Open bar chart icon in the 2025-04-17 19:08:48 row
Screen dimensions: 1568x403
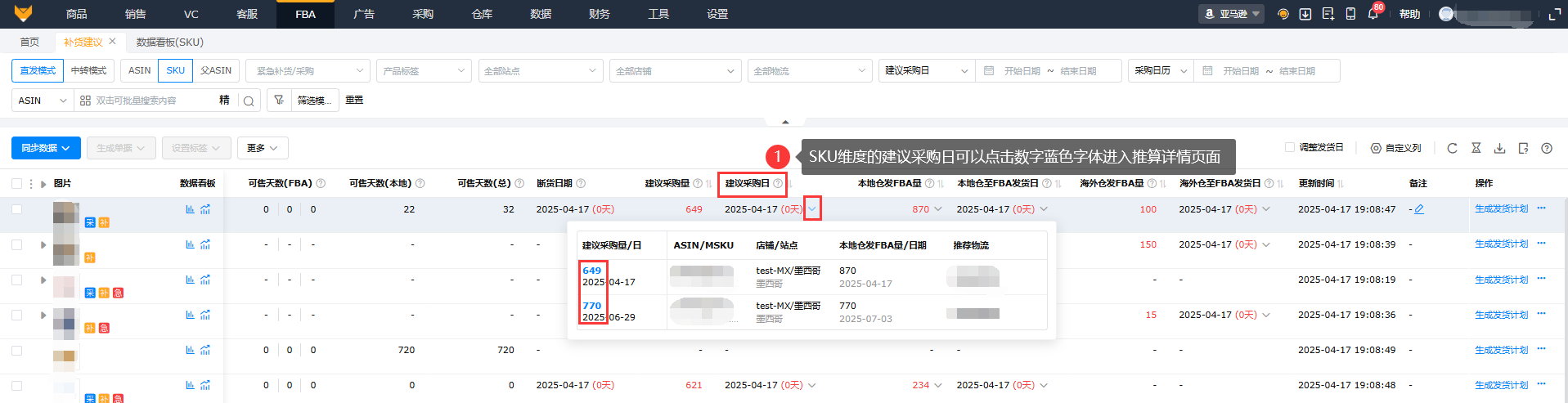pos(190,385)
